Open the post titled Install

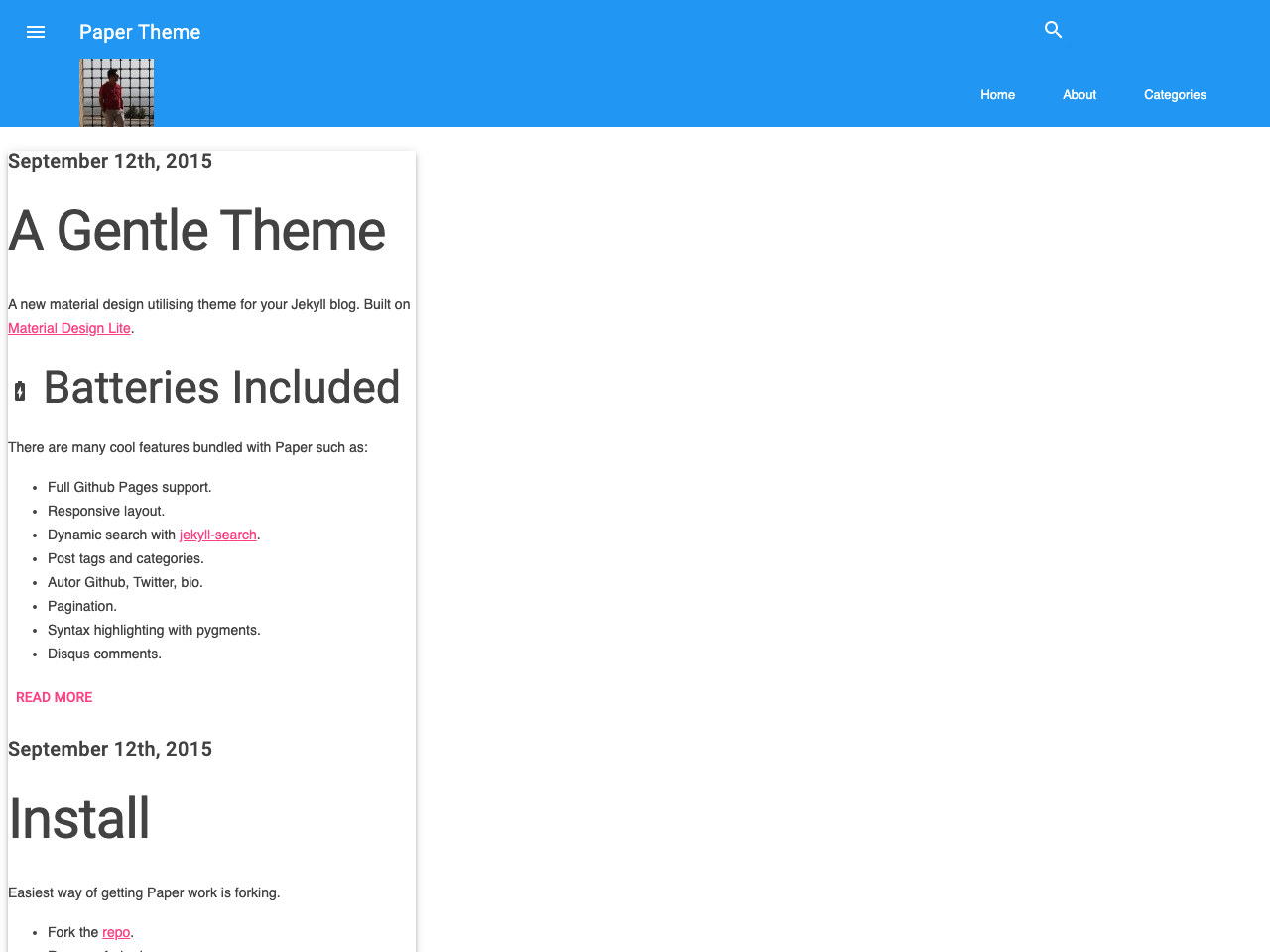tap(79, 819)
